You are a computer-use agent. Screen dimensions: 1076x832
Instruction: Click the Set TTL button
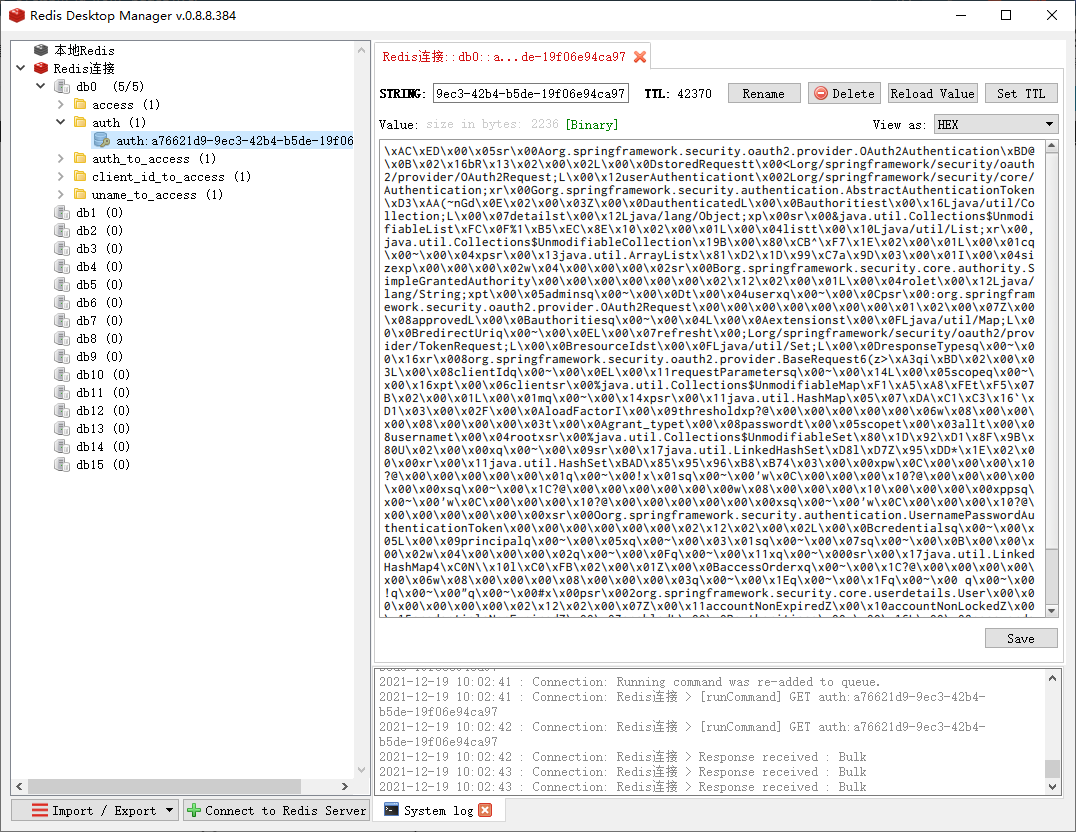tap(1021, 93)
